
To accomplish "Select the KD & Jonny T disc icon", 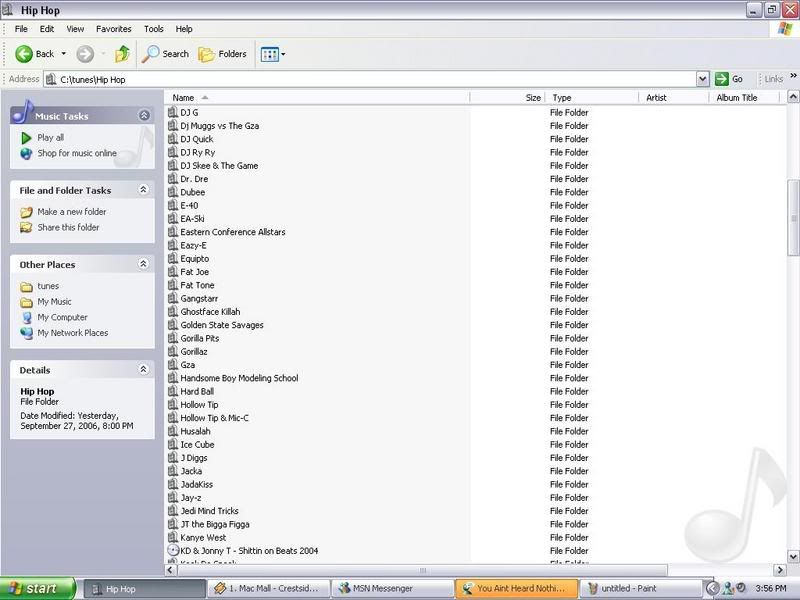I will (x=173, y=551).
